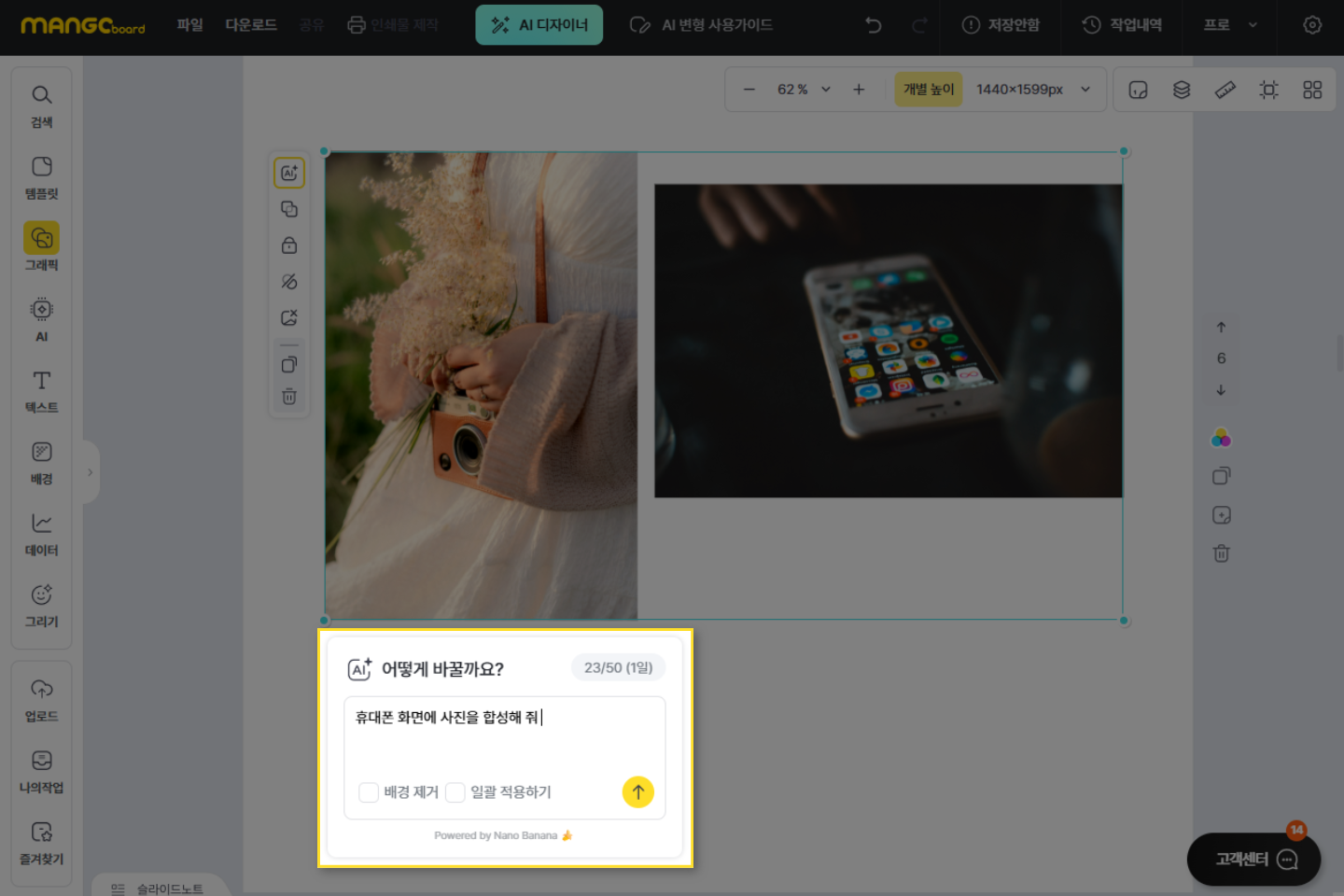The width and height of the screenshot is (1344, 896).
Task: Open the 검색 search panel
Action: click(x=41, y=106)
